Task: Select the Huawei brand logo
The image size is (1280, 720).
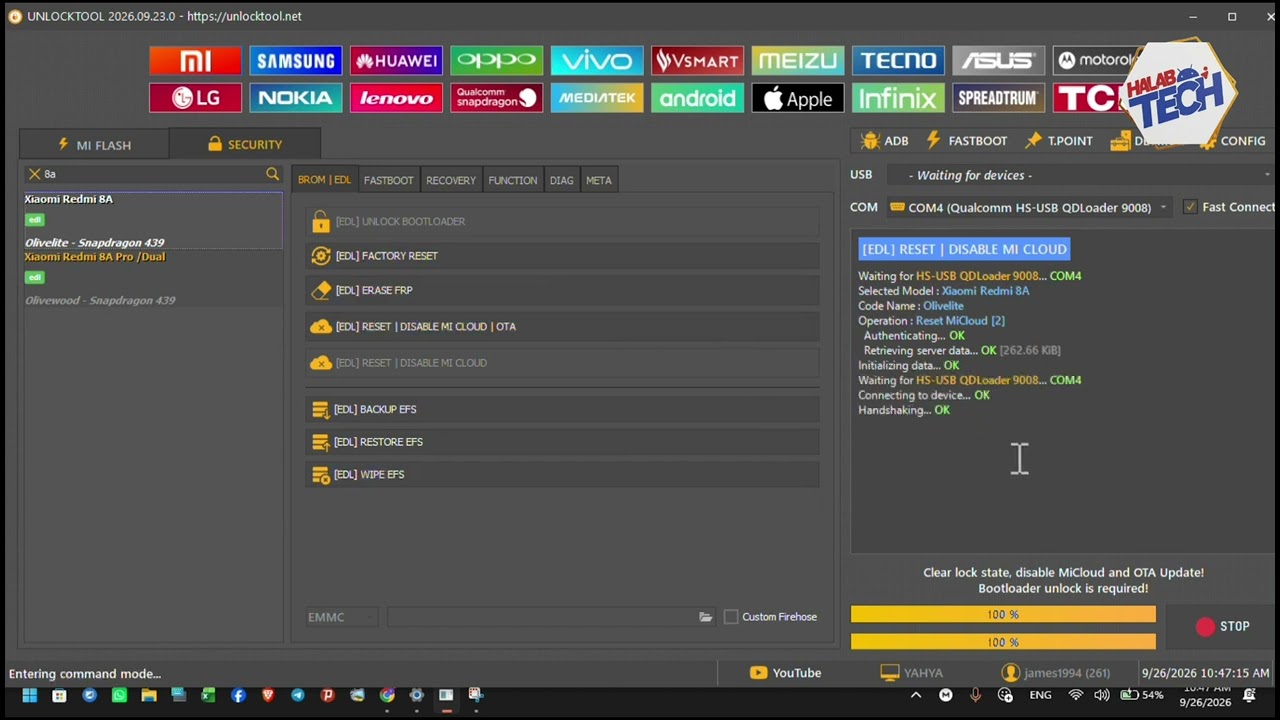Action: [396, 61]
